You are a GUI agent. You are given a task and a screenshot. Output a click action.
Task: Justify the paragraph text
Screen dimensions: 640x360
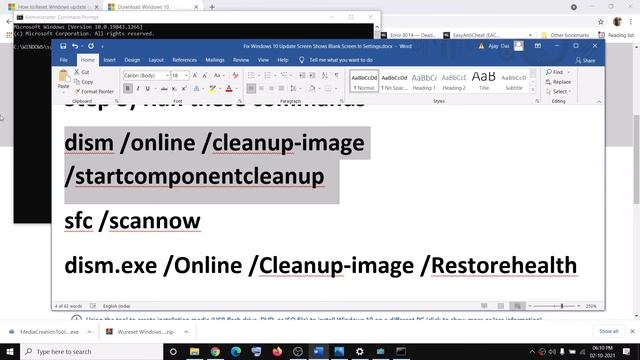click(x=281, y=89)
